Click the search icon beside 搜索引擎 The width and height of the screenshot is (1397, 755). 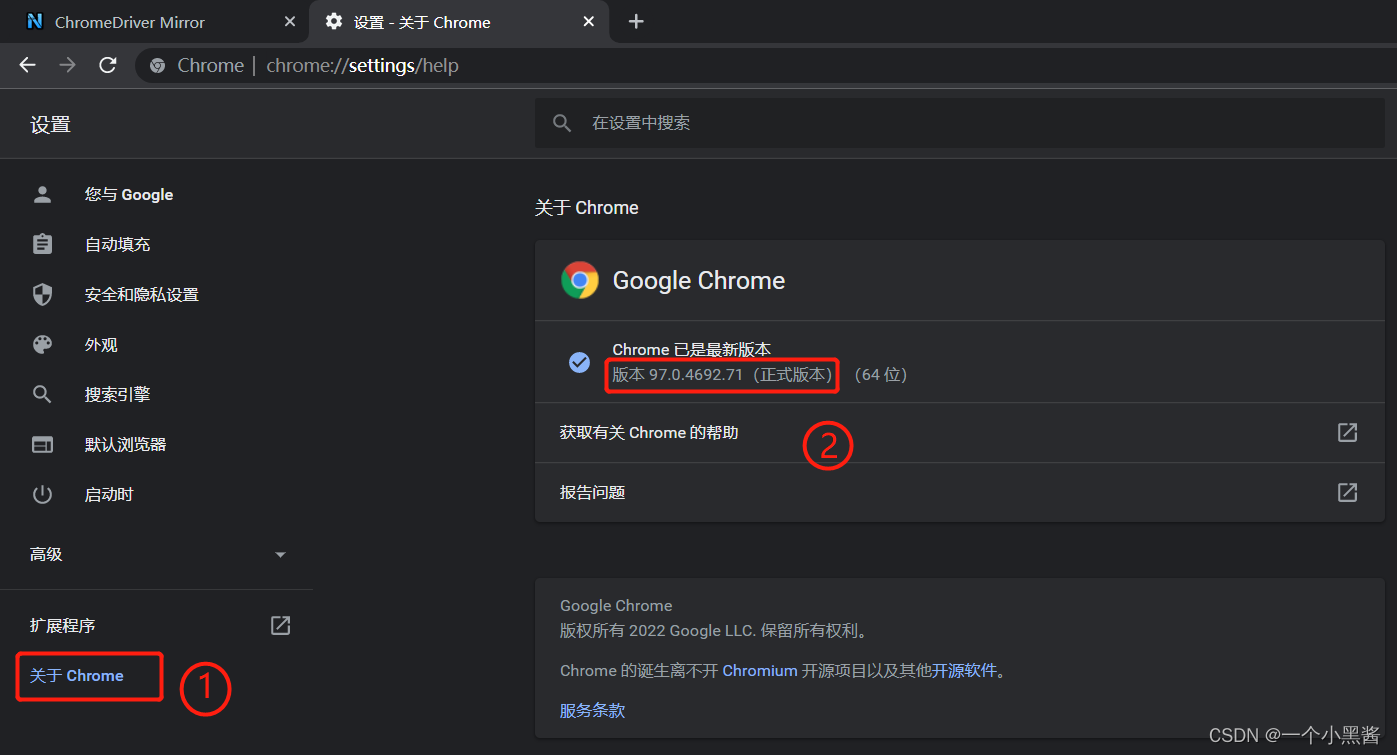42,394
